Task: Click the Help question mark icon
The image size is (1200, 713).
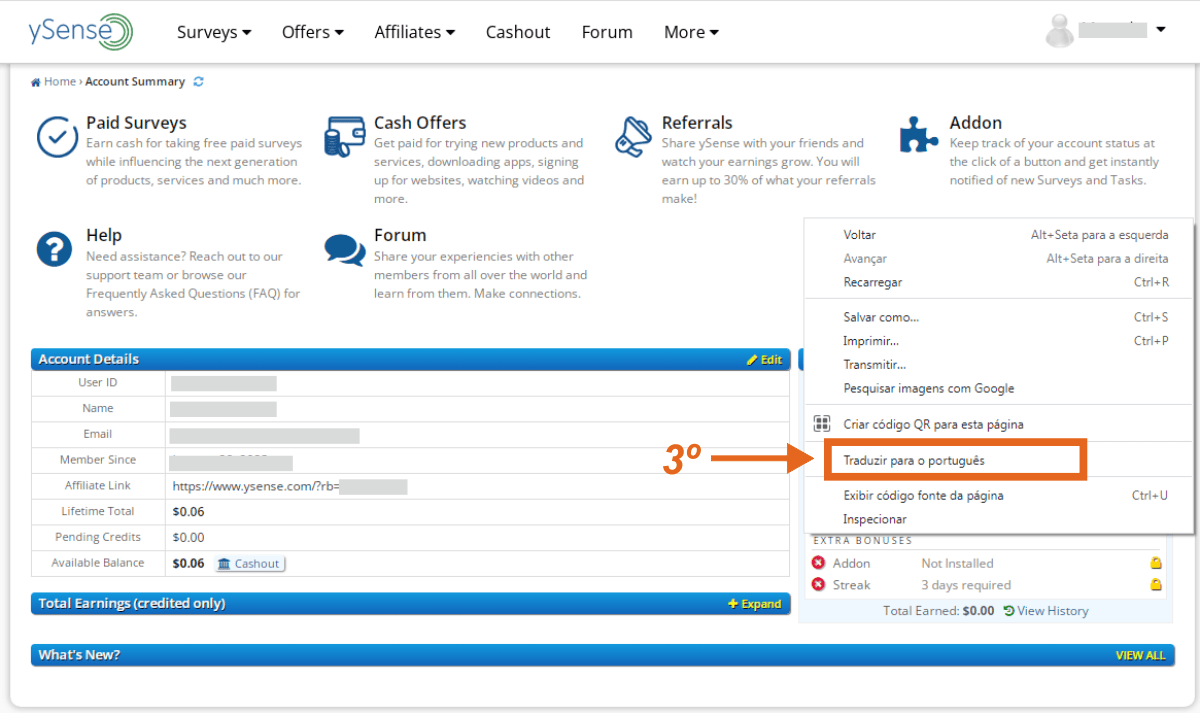Action: (54, 248)
